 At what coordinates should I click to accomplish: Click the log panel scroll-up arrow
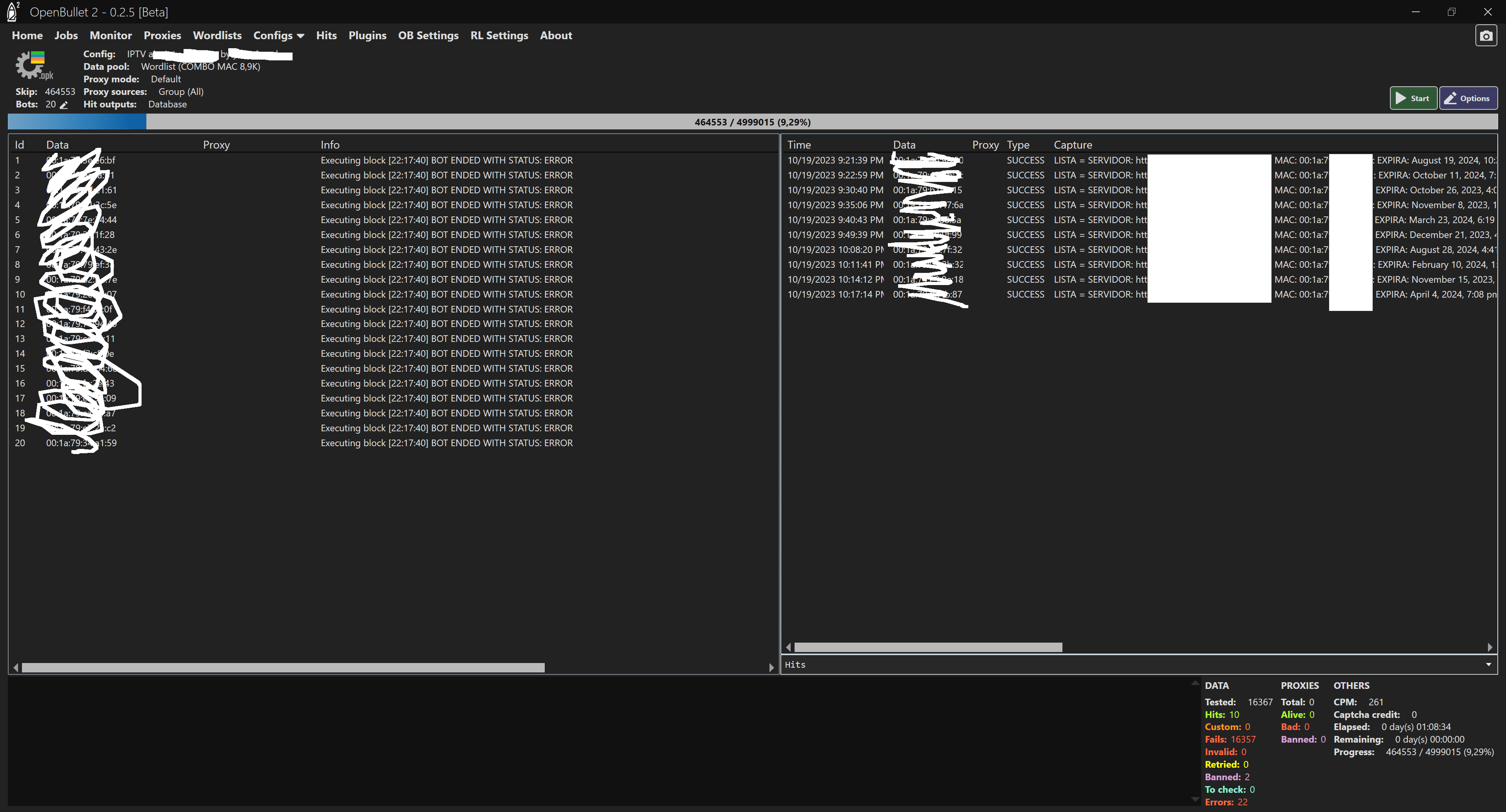1195,683
